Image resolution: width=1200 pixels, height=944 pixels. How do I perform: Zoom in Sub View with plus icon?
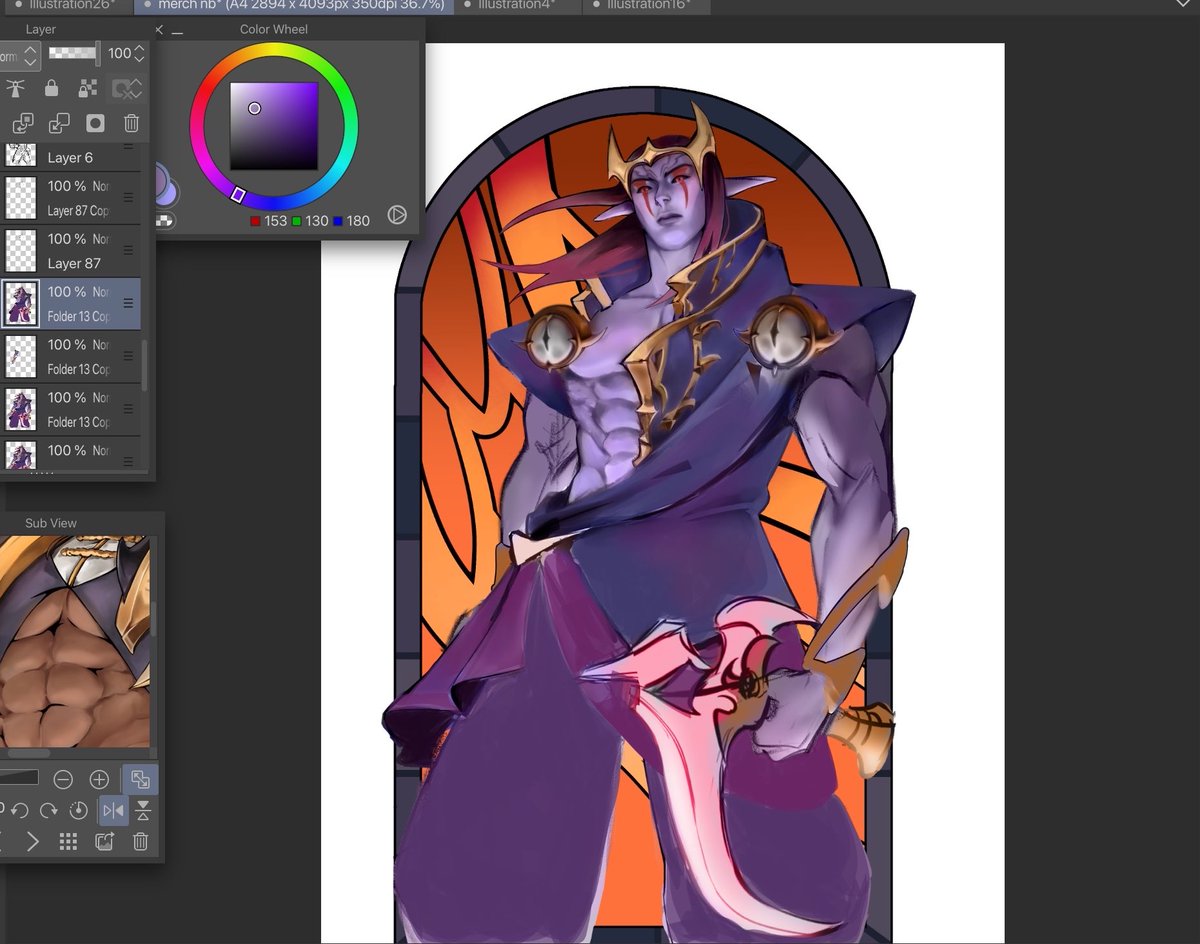(99, 779)
